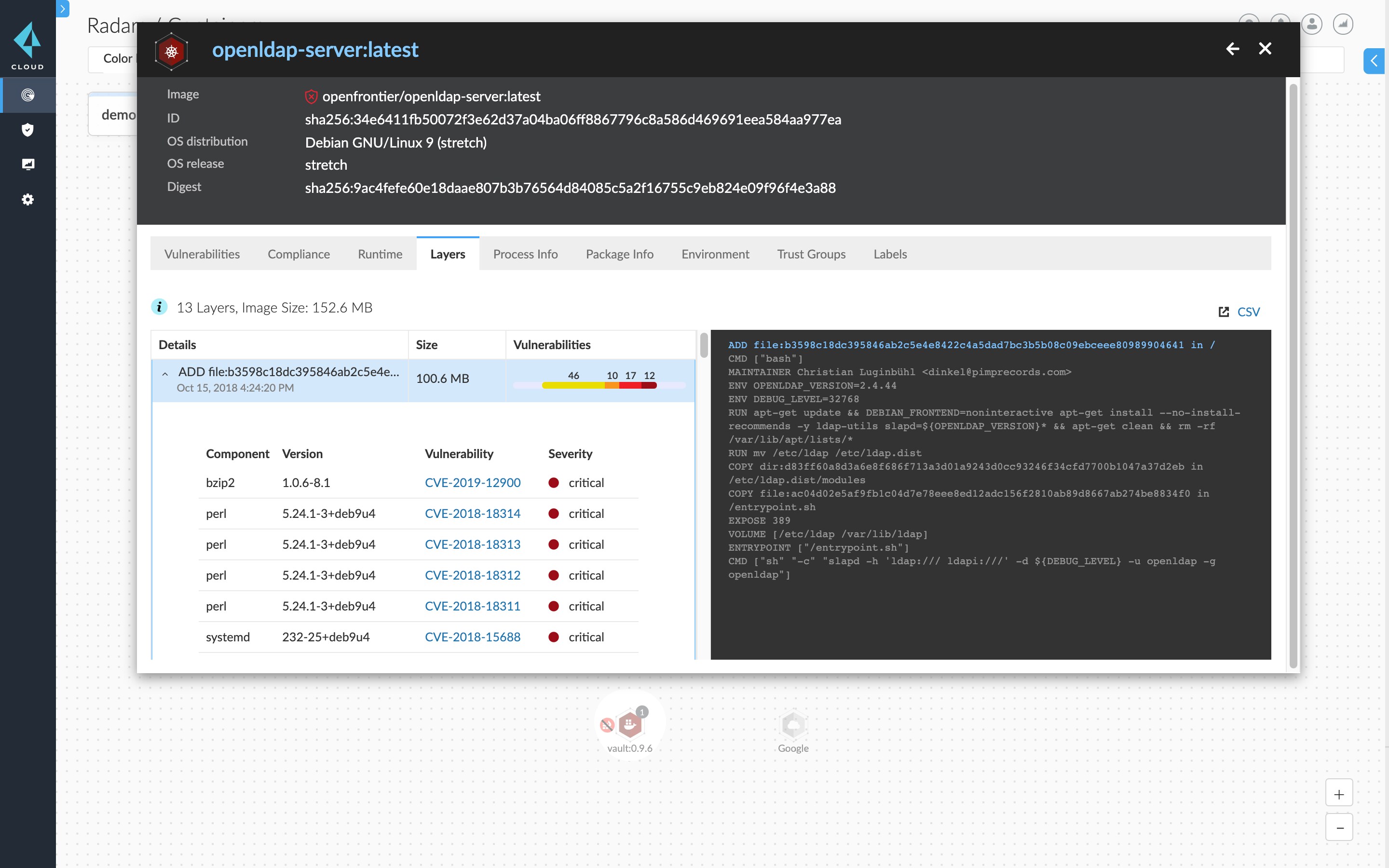Click the Prisma Cloud logo
Image resolution: width=1389 pixels, height=868 pixels.
[x=27, y=45]
